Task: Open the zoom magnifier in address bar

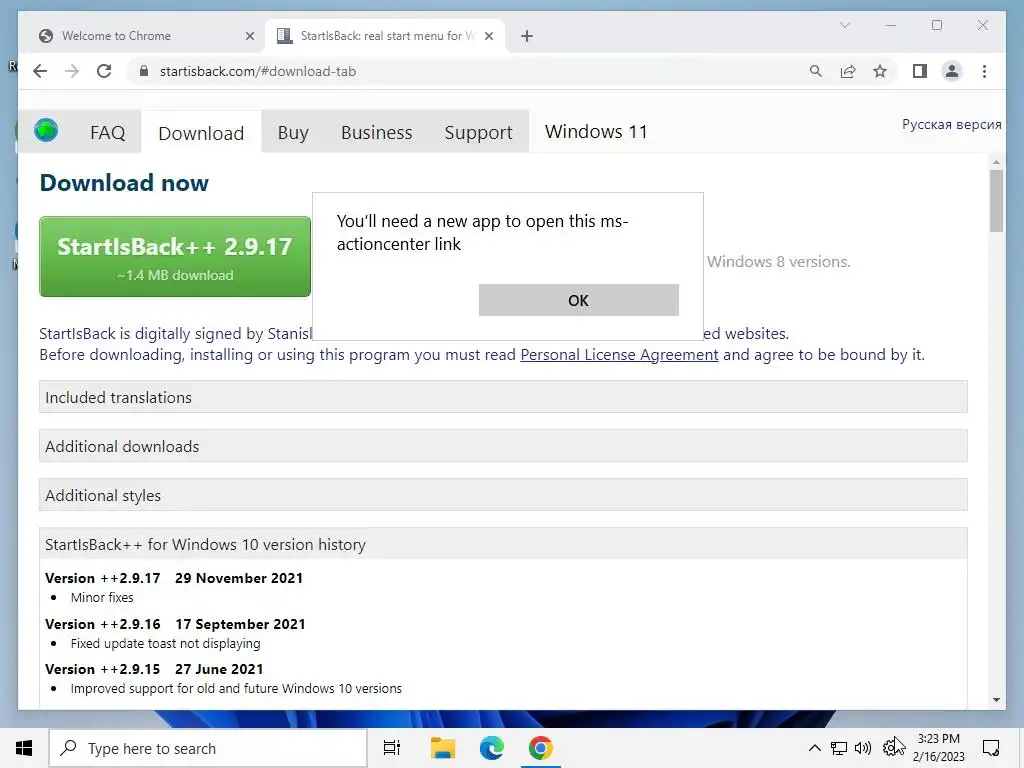Action: click(816, 71)
